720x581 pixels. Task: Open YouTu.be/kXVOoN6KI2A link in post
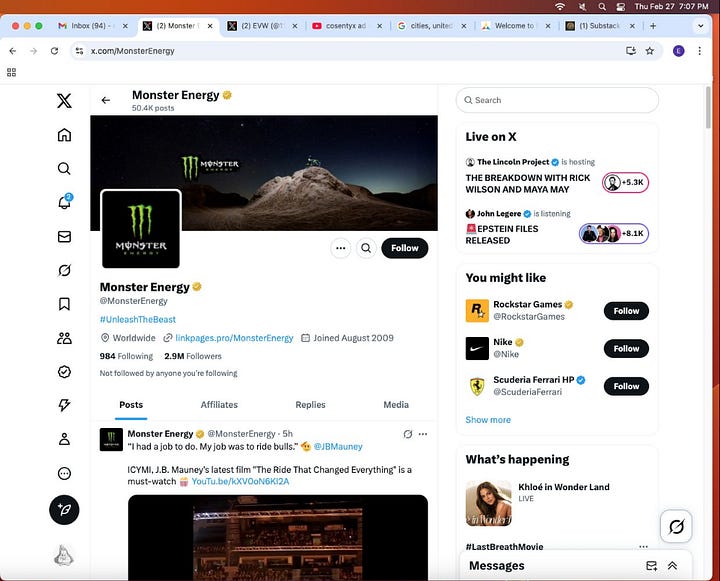tap(240, 481)
